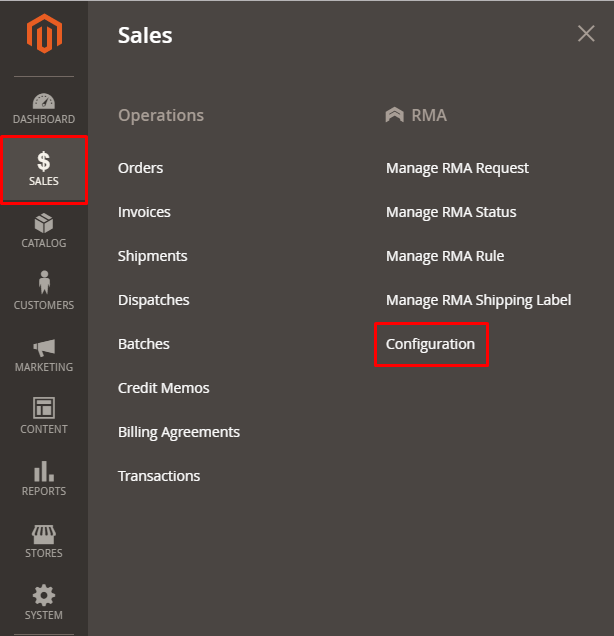Open the Marketing megaphone icon

[44, 348]
